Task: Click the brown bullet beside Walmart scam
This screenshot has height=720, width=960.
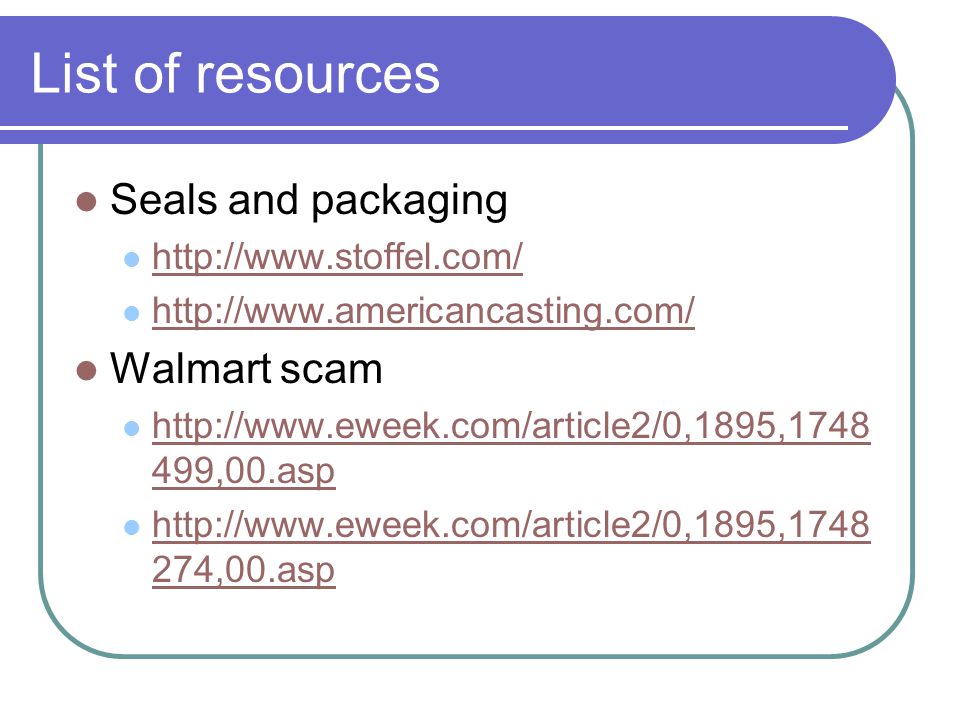Action: point(86,370)
